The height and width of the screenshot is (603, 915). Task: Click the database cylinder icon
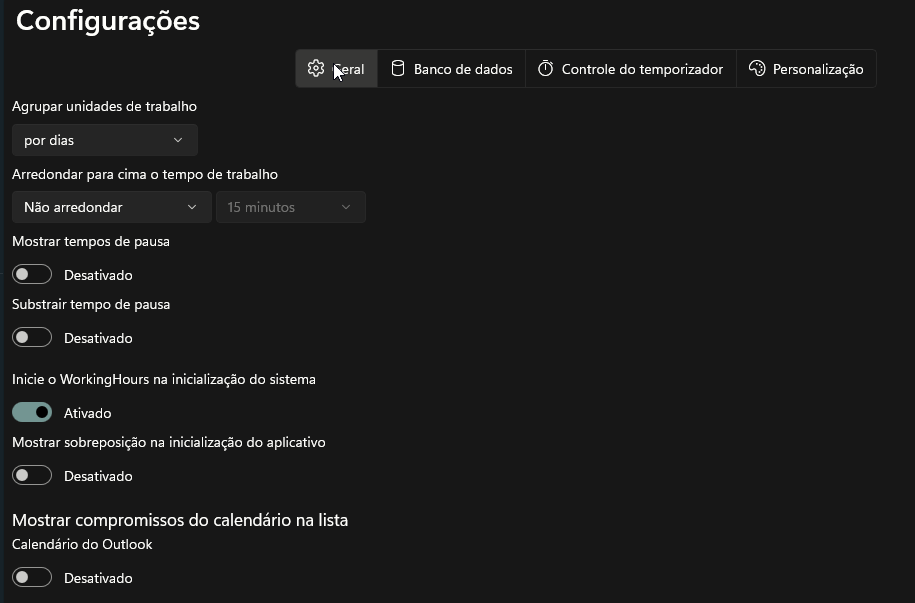398,69
